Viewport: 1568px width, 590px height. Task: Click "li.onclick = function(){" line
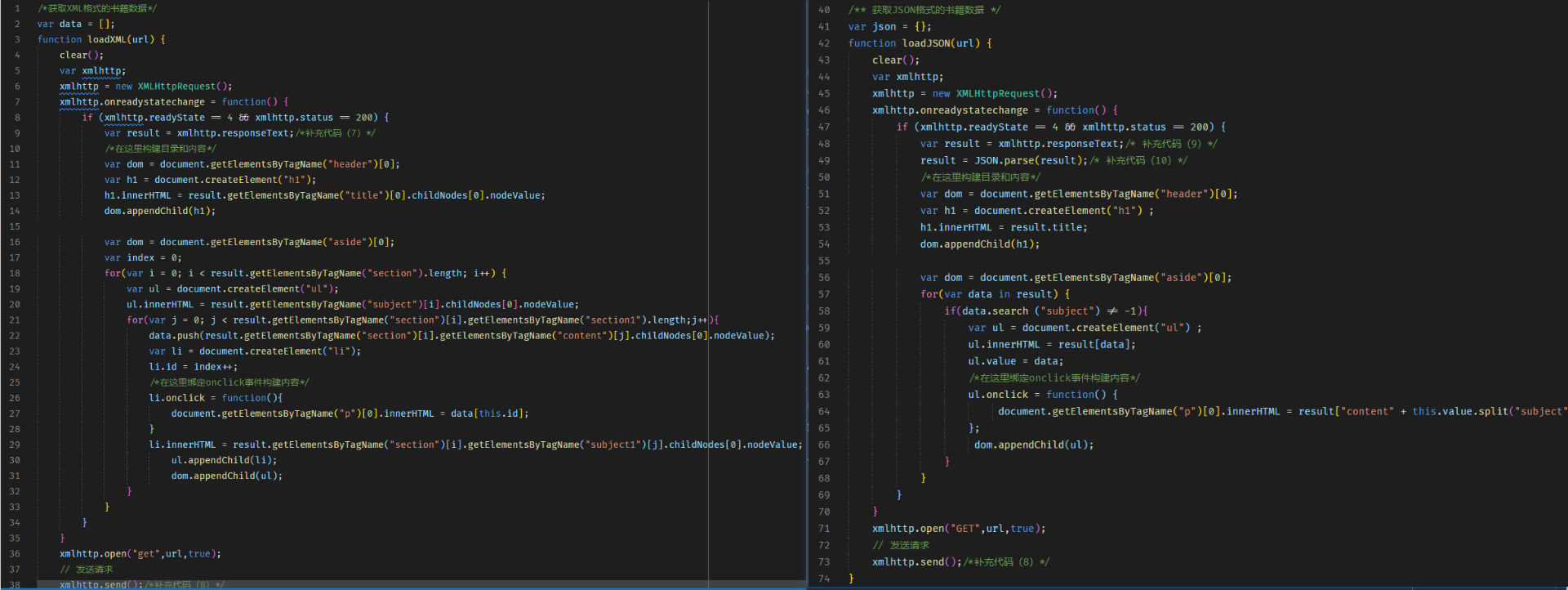click(x=216, y=396)
